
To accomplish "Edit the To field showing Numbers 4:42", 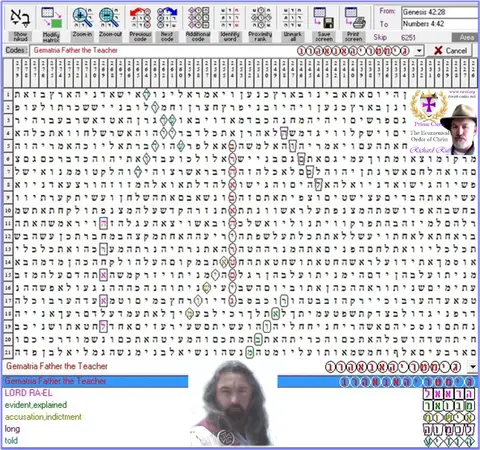I will click(440, 24).
